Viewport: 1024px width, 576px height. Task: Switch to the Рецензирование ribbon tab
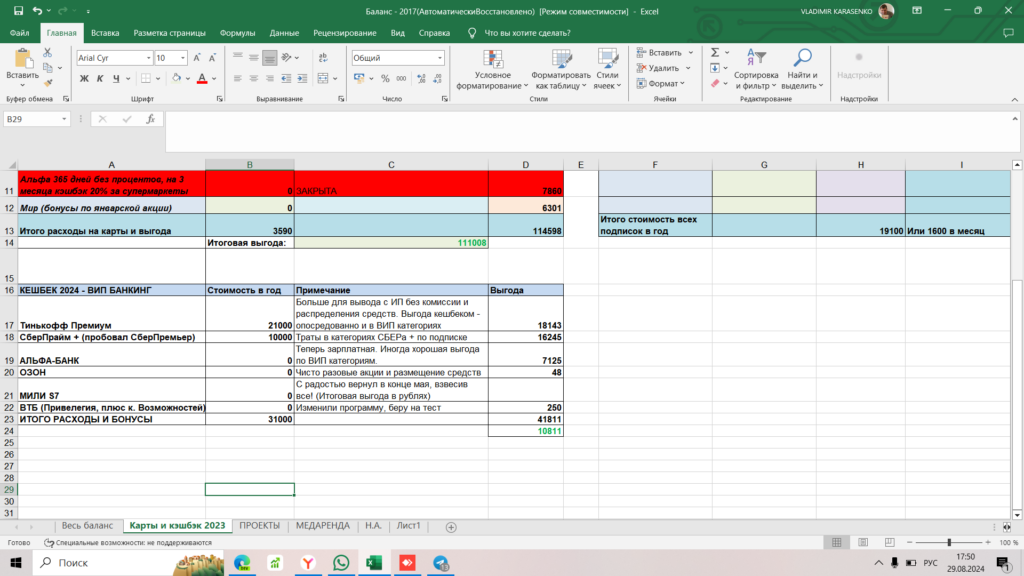pos(344,33)
